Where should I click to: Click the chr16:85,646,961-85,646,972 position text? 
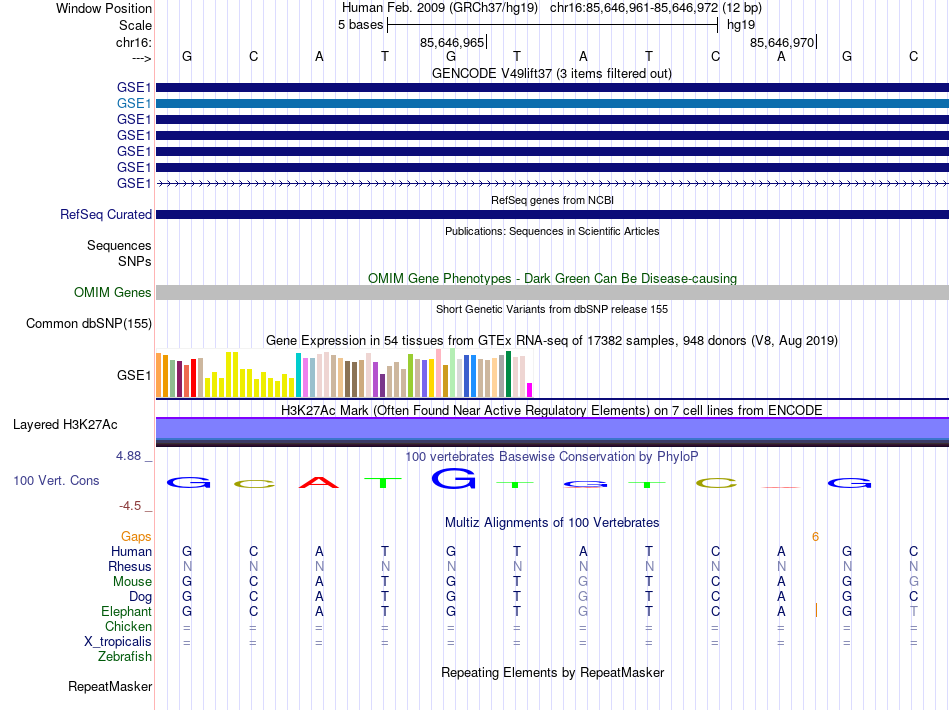(x=634, y=8)
